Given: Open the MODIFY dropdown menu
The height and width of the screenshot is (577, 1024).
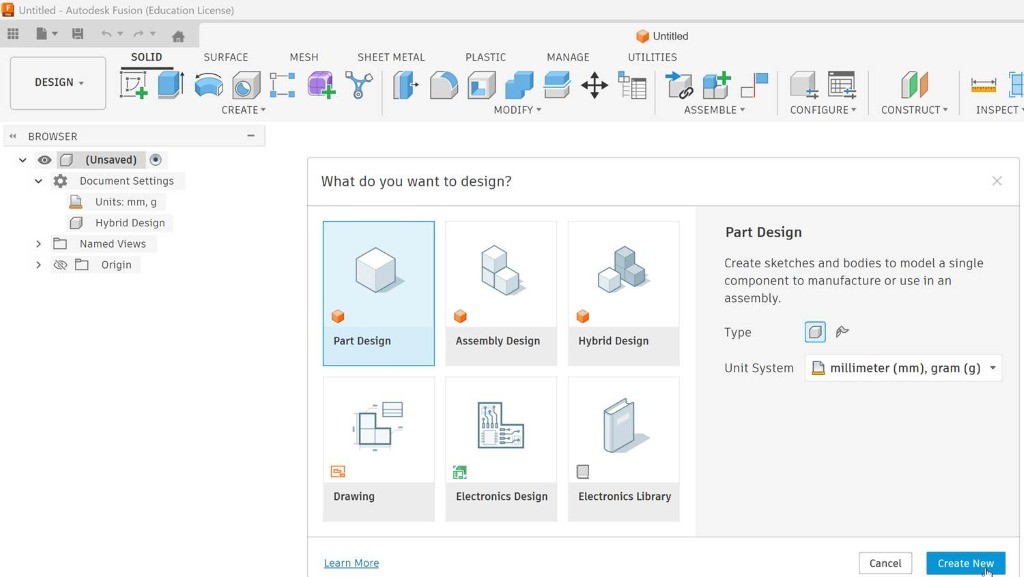Looking at the screenshot, I should [x=517, y=110].
